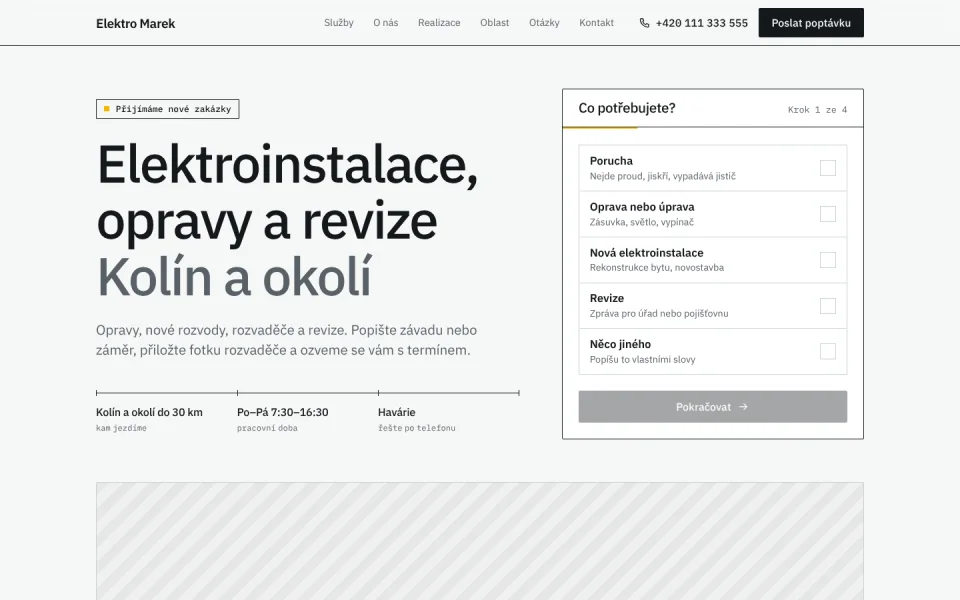Screen dimensions: 960x600
Task: Open the Služby nav item
Action: pos(339,23)
